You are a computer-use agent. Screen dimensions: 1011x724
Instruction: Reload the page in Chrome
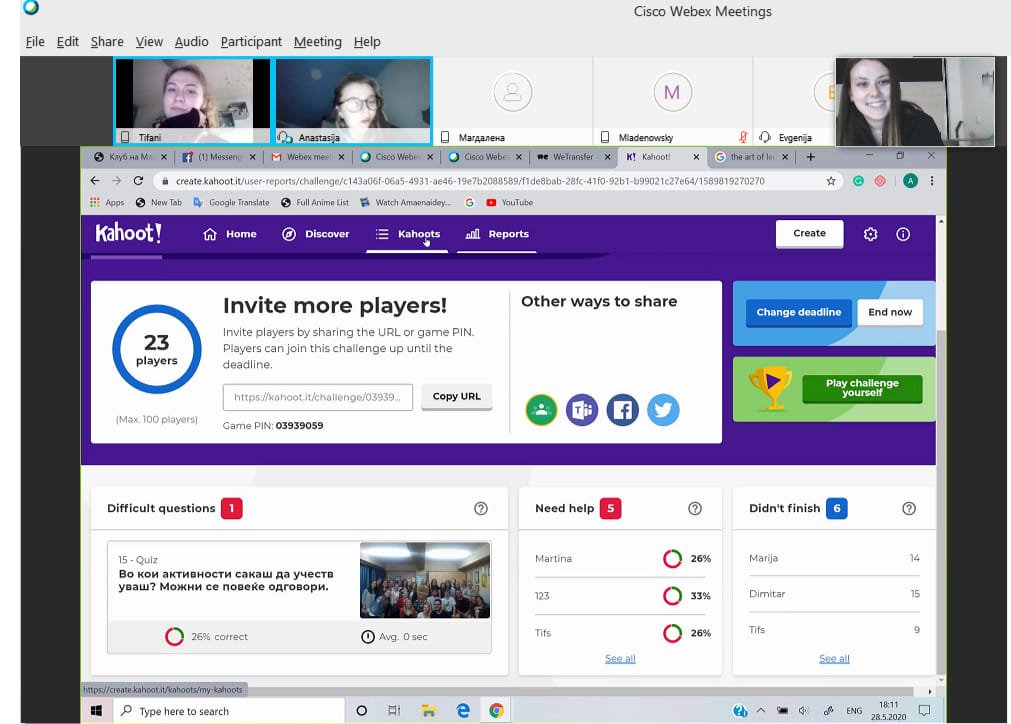point(138,181)
